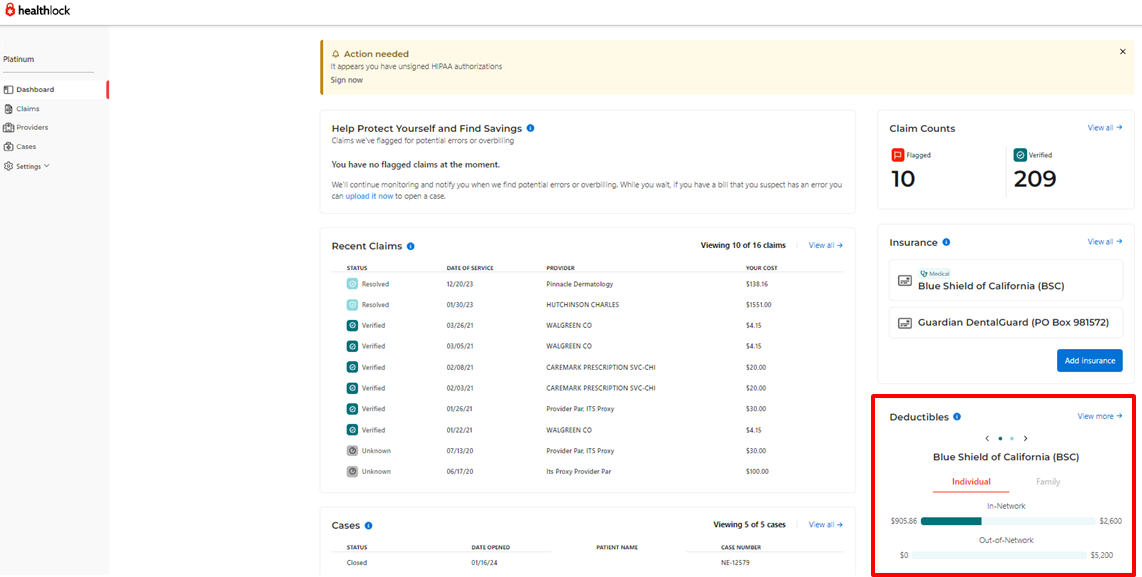Click Verified icon for 02/08/21 claim
The width and height of the screenshot is (1142, 577).
coord(353,367)
